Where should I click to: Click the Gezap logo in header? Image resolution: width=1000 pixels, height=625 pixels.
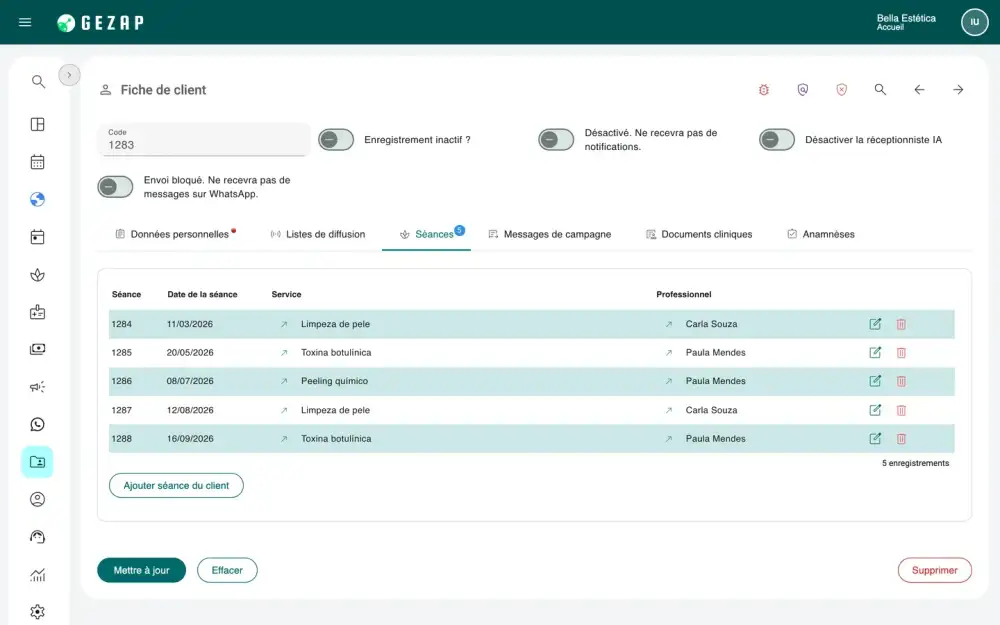click(x=100, y=23)
